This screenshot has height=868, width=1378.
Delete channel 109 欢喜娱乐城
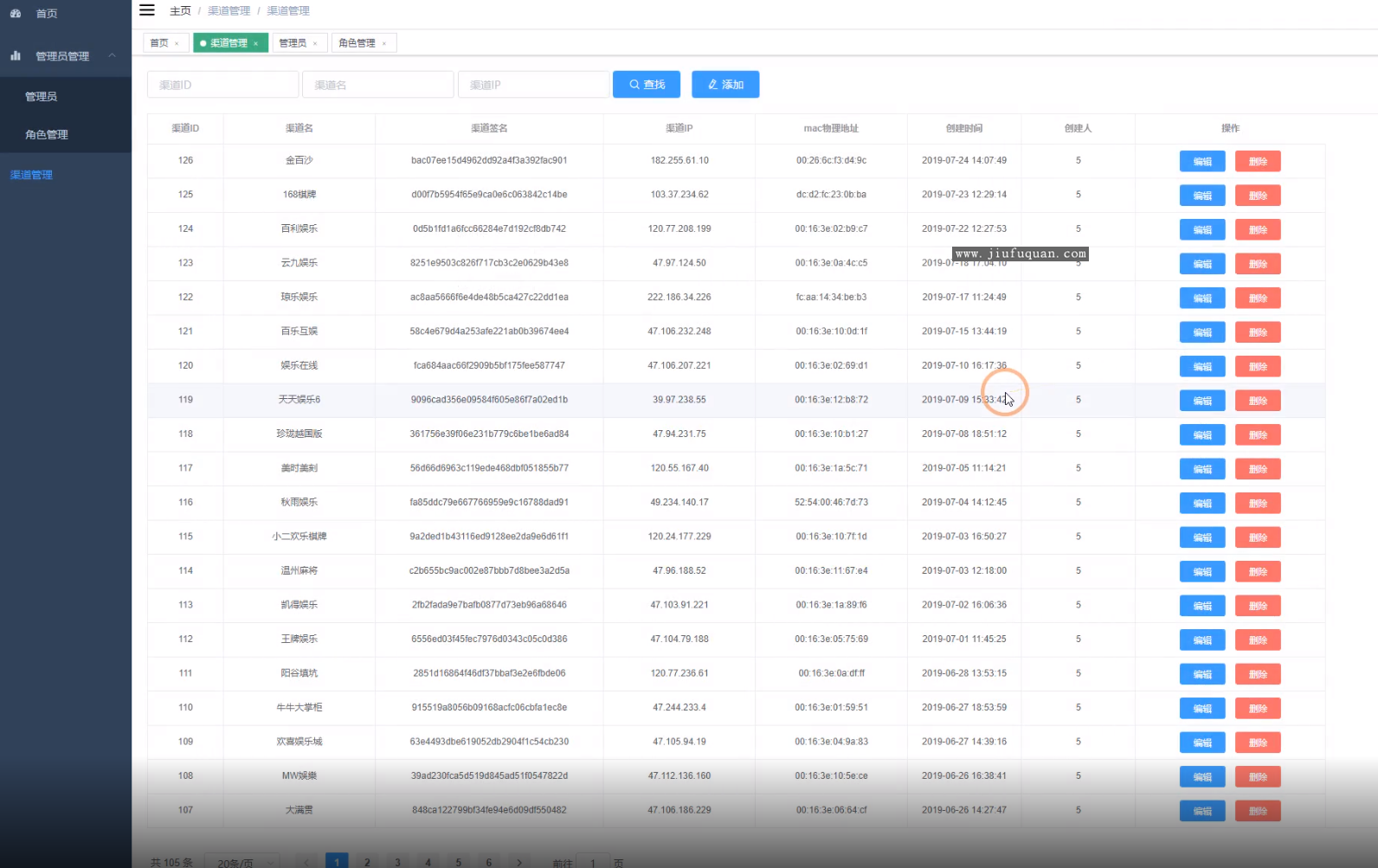(1258, 743)
